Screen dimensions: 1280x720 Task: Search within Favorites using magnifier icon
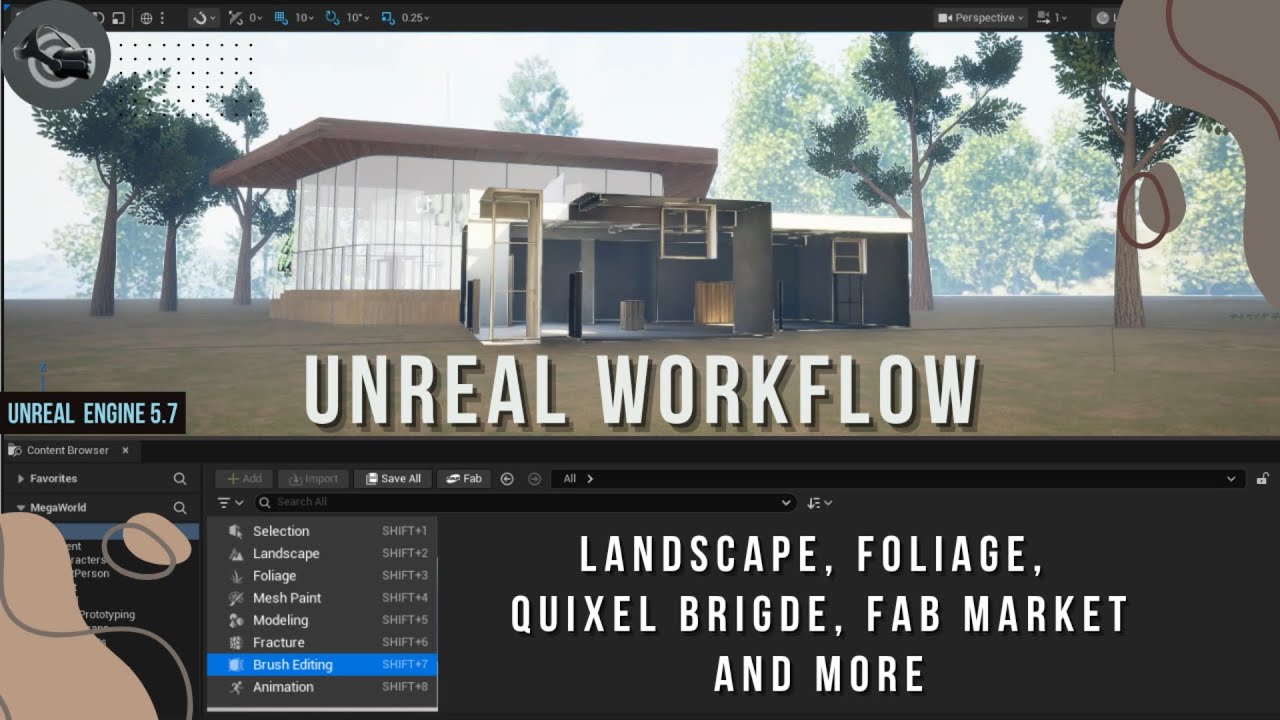click(x=180, y=479)
